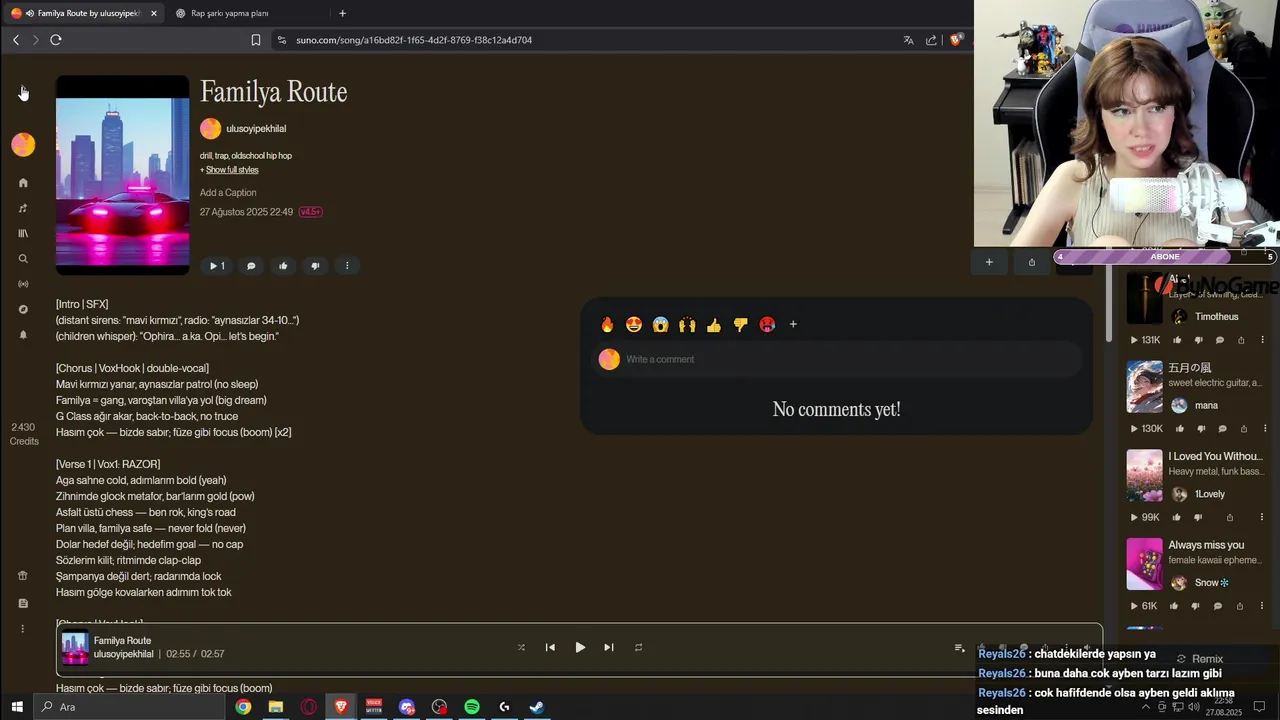Click Show full styles link
Viewport: 1280px width, 720px height.
point(232,170)
